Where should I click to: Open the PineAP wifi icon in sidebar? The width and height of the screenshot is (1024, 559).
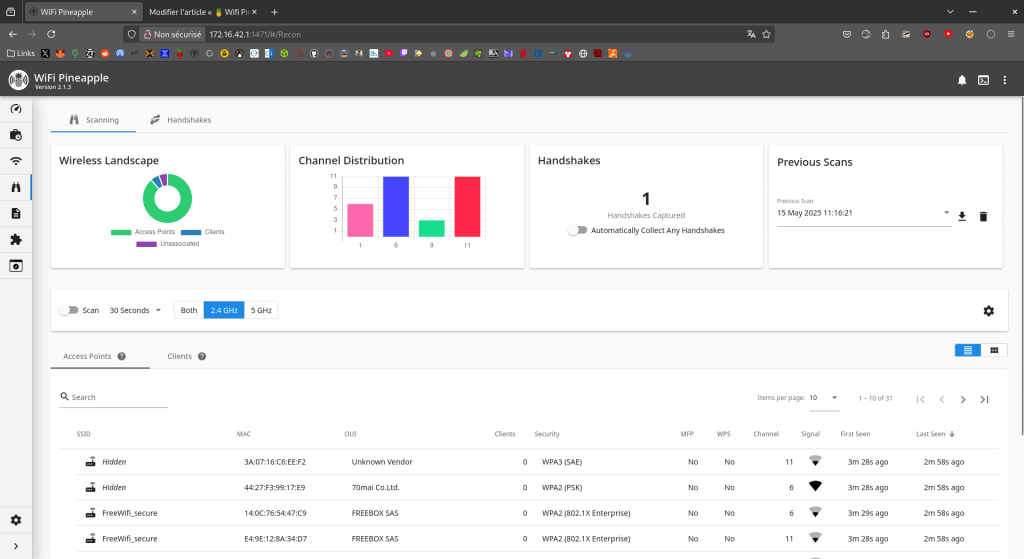[16, 161]
